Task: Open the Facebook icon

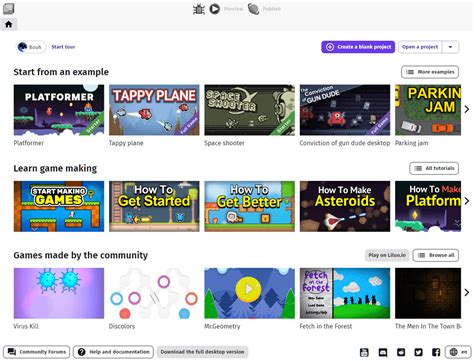Action: (x=436, y=352)
